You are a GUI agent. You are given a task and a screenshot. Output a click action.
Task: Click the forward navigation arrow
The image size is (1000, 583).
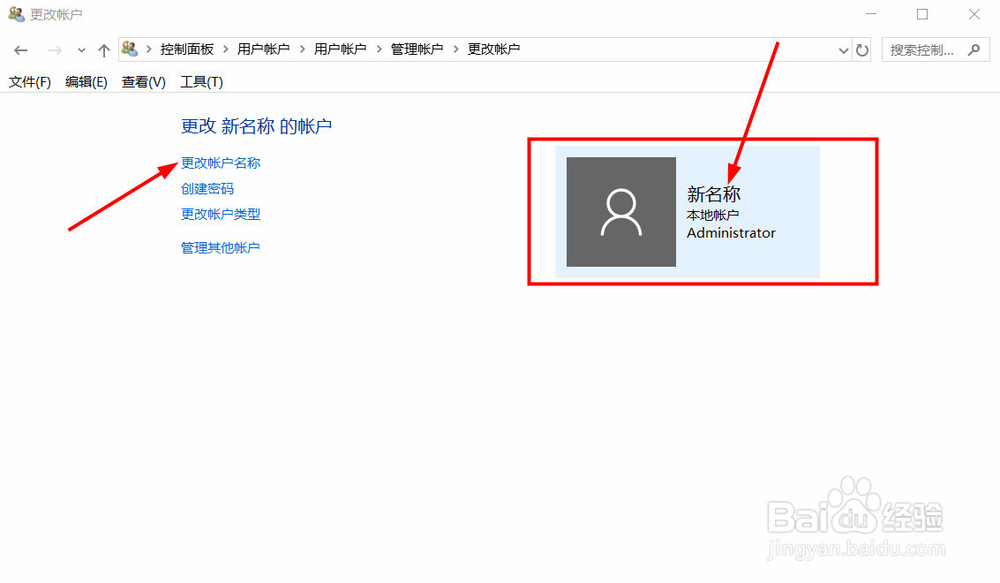tap(55, 50)
